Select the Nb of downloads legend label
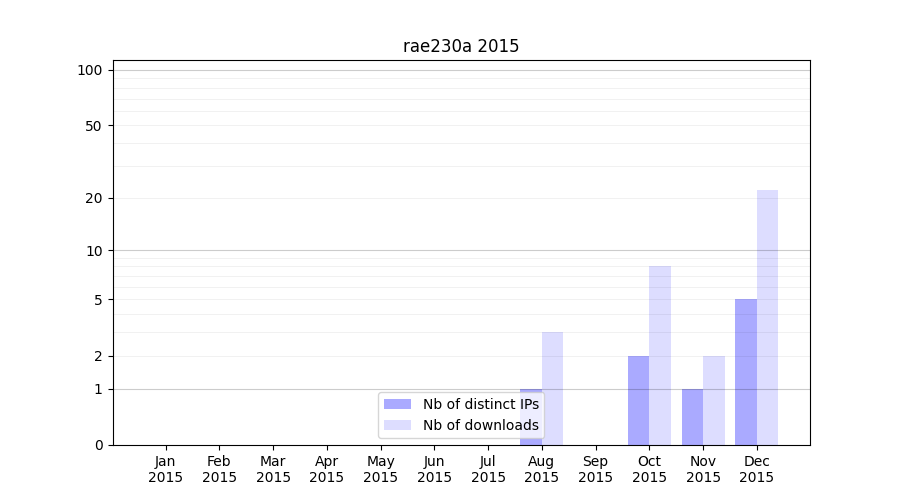This screenshot has height=500, width=900. pyautogui.click(x=480, y=425)
